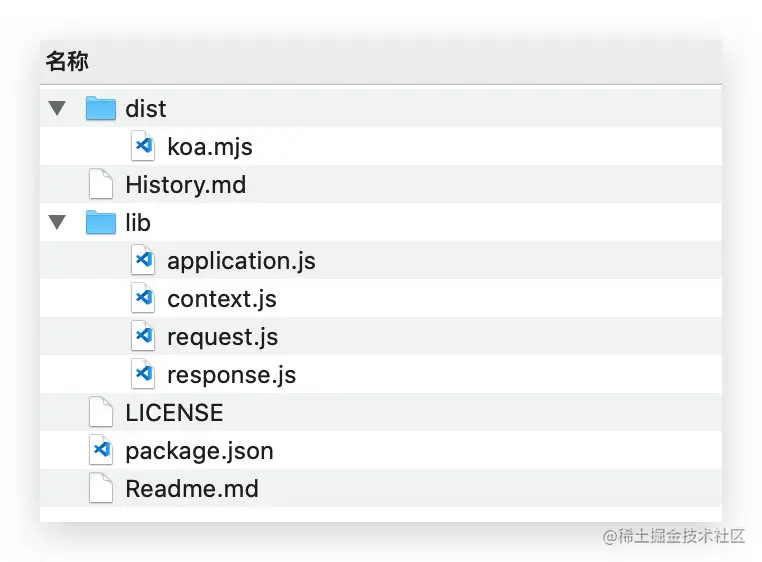762x562 pixels.
Task: Select the package.json file name
Action: click(x=199, y=451)
